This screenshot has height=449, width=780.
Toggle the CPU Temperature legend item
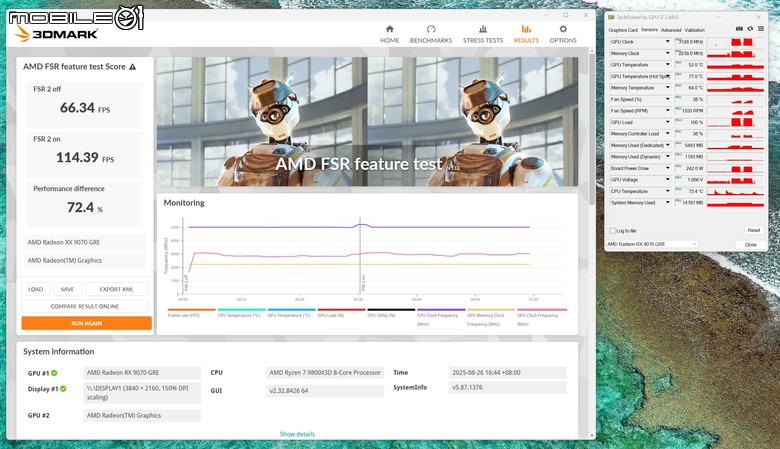(x=239, y=315)
